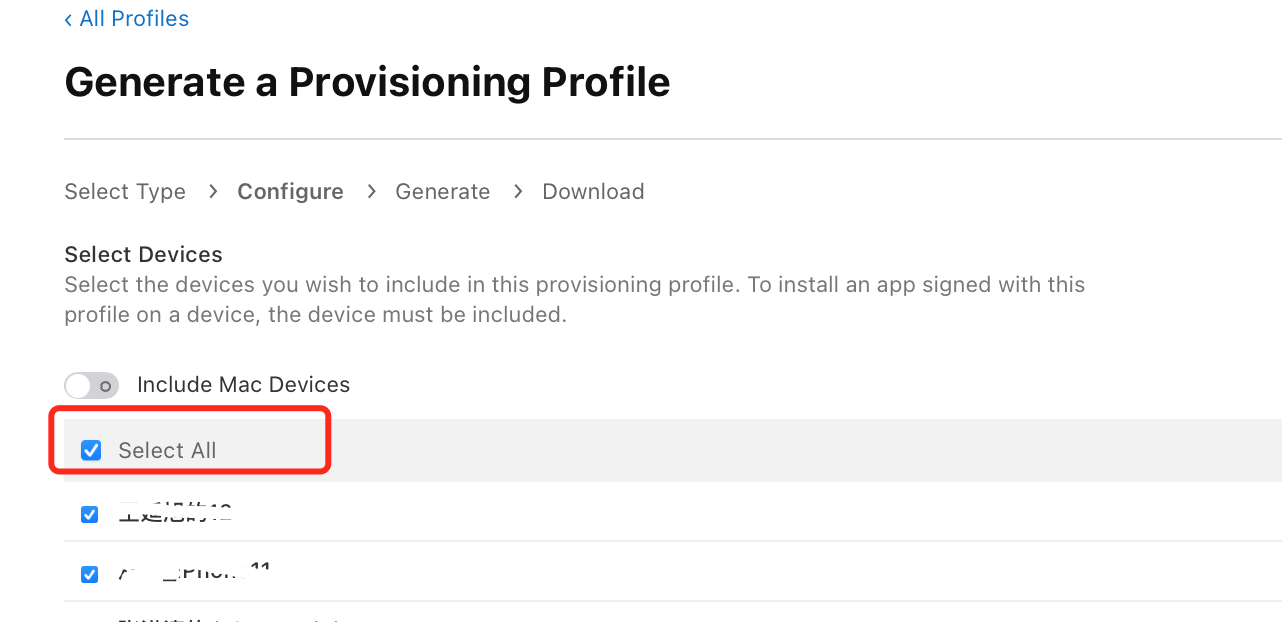The height and width of the screenshot is (622, 1282).
Task: Click the Select Devices section heading
Action: 143,254
